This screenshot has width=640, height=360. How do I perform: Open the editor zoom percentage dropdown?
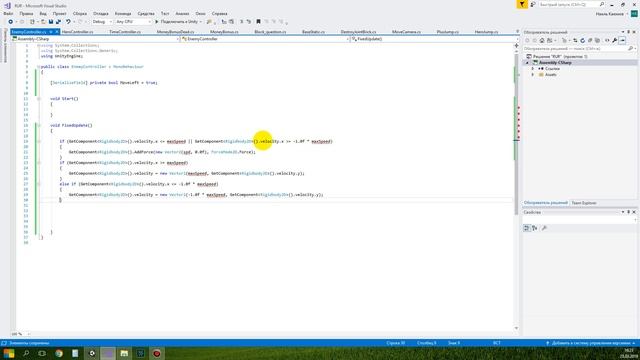(21, 334)
